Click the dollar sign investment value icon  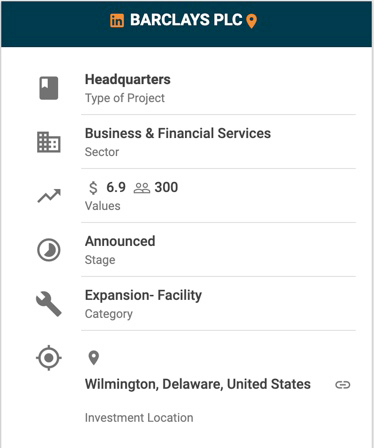pos(93,188)
